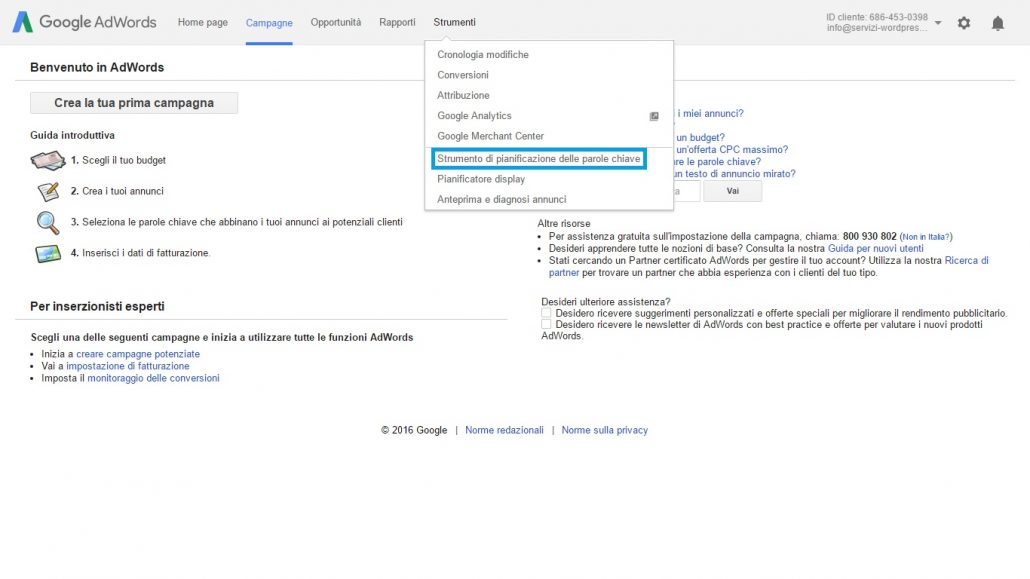The height and width of the screenshot is (579, 1030).
Task: Click the 2. Crea i tuoi annunci step
Action: (117, 191)
